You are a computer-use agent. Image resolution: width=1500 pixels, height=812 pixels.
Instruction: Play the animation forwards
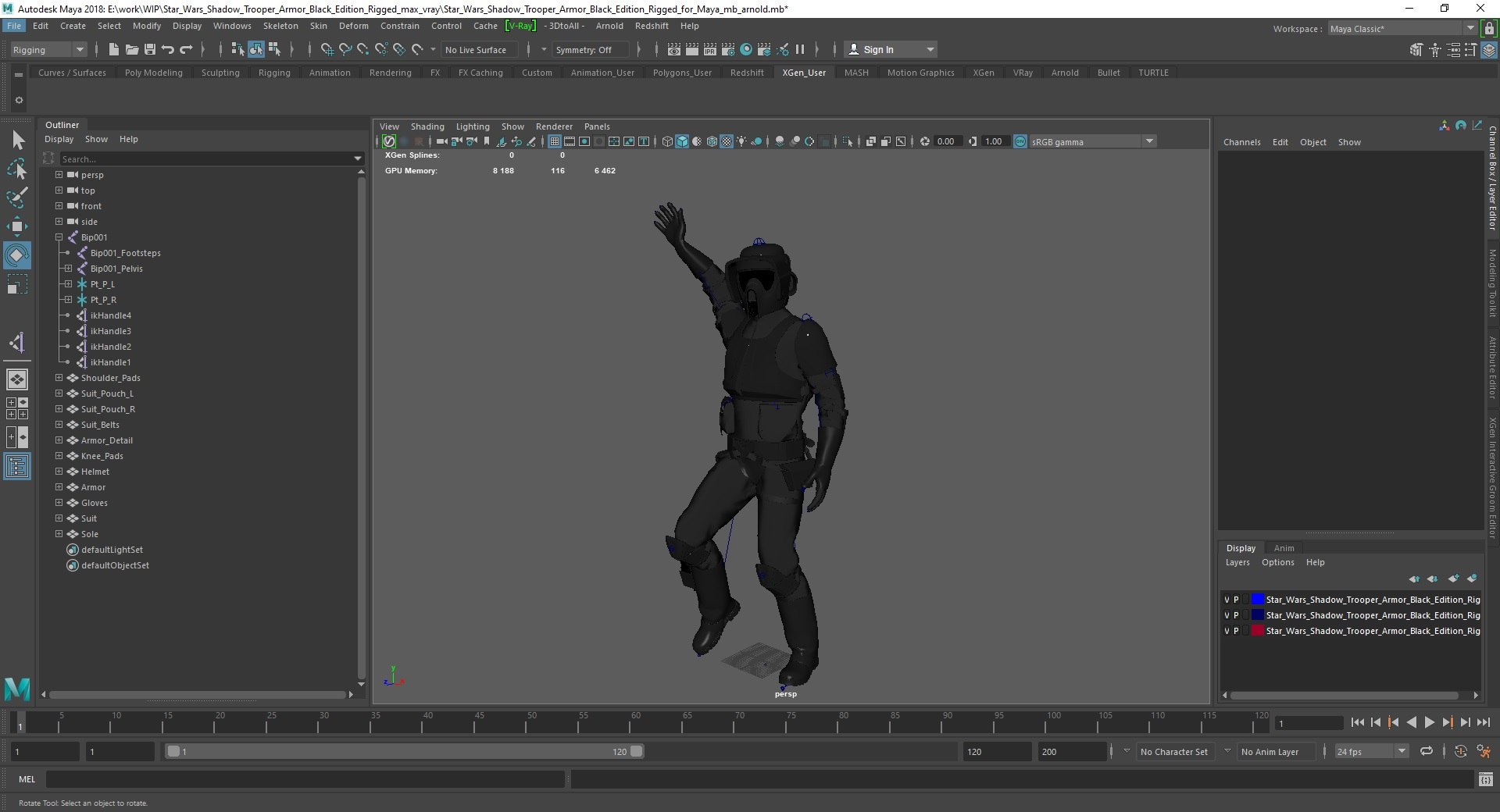pos(1429,723)
